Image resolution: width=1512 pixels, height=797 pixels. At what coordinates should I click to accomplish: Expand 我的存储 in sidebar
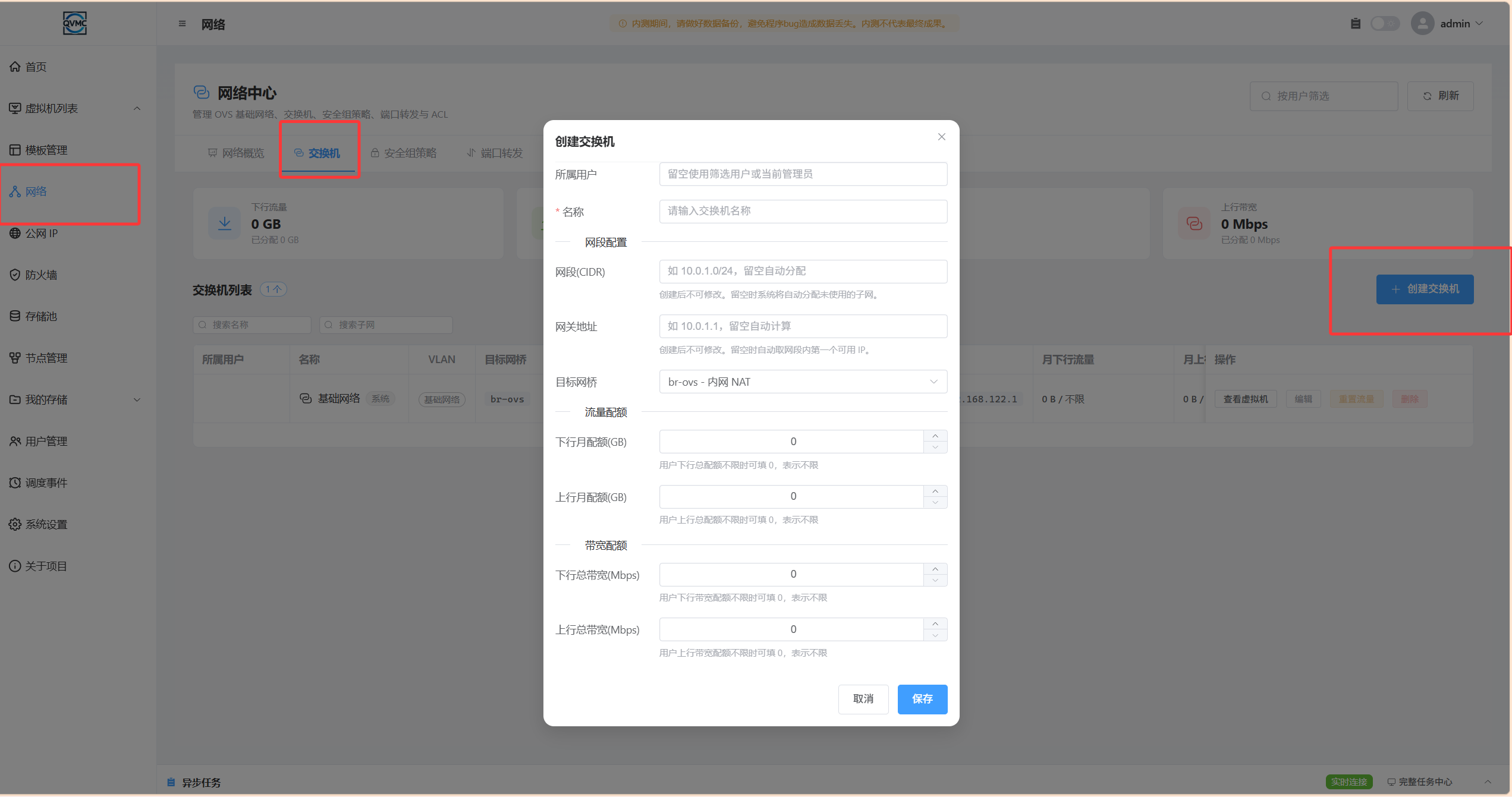[137, 399]
